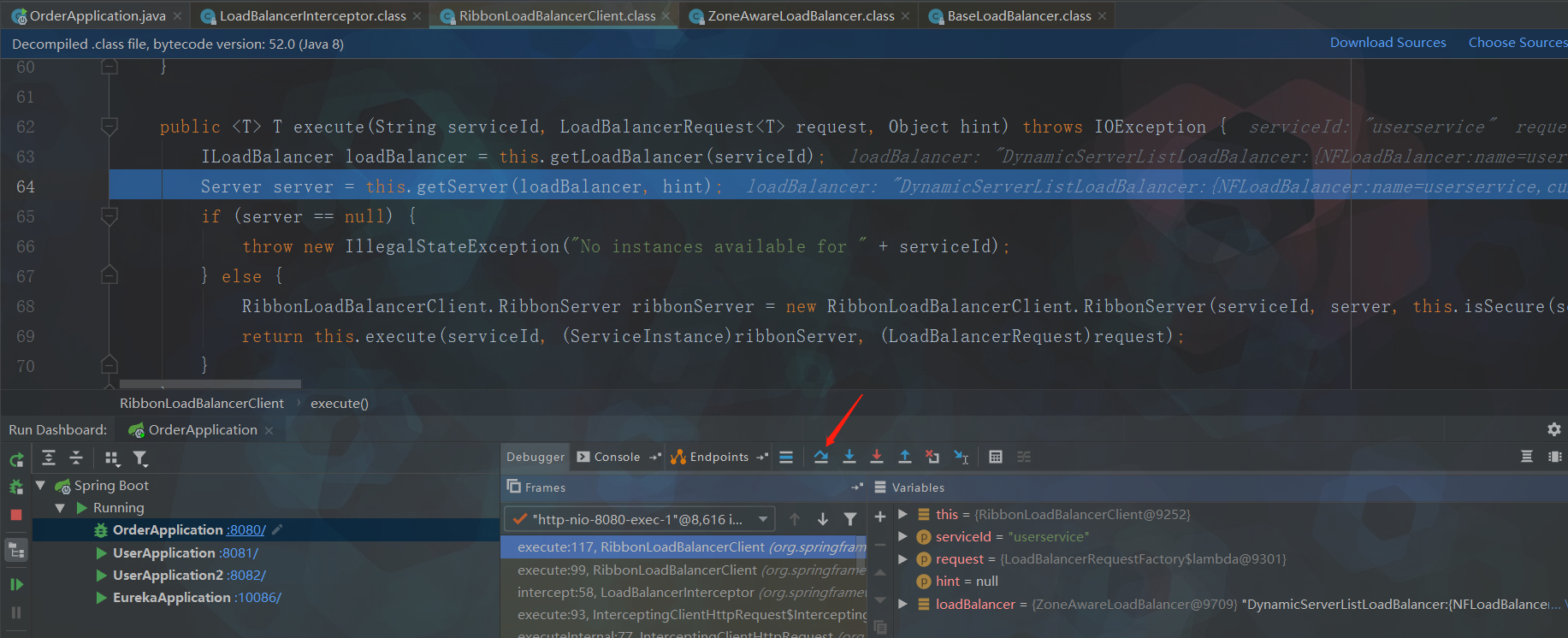Viewport: 1568px width, 638px height.
Task: Stop the application with the red square
Action: (x=16, y=515)
